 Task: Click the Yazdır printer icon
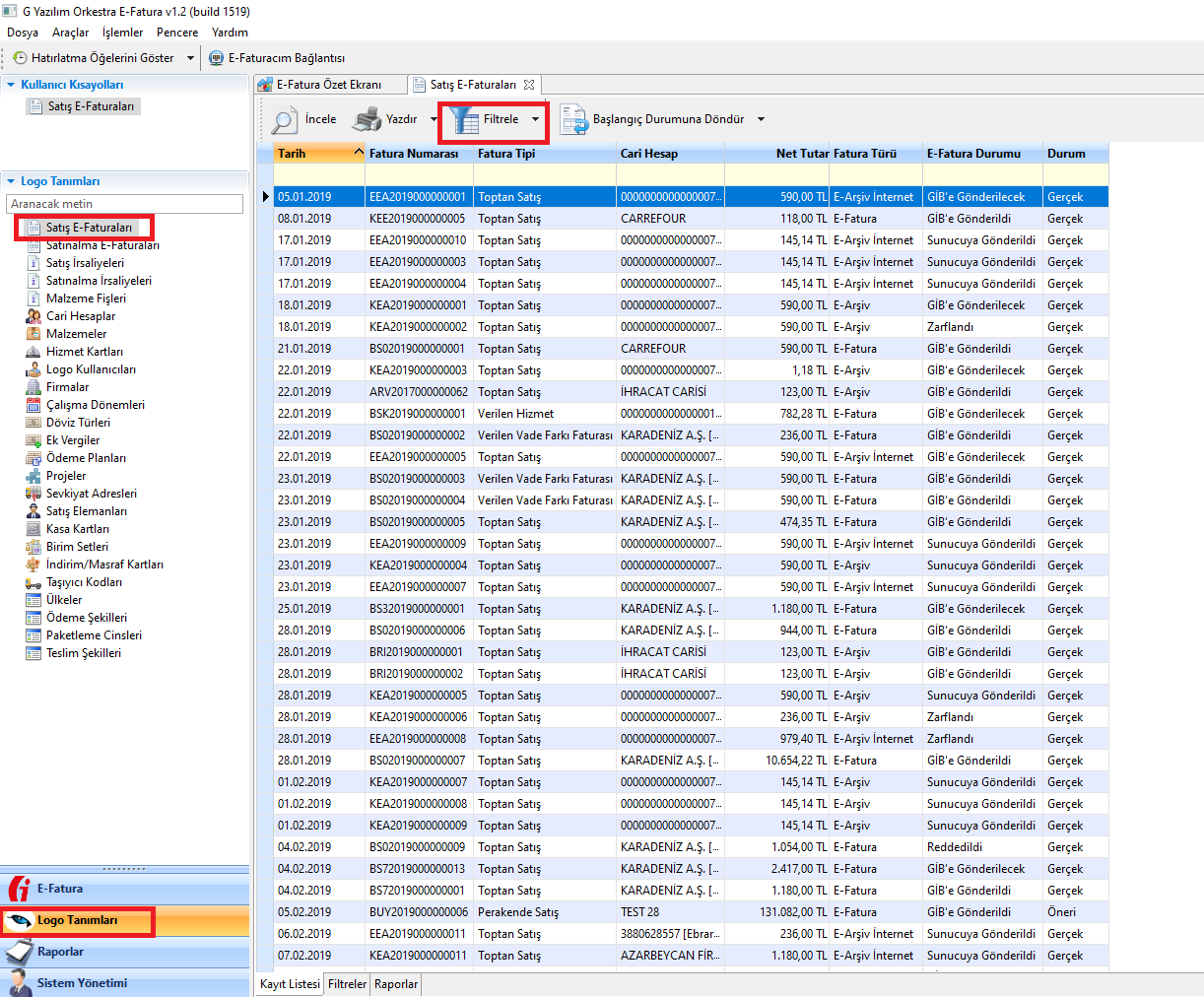tap(367, 120)
